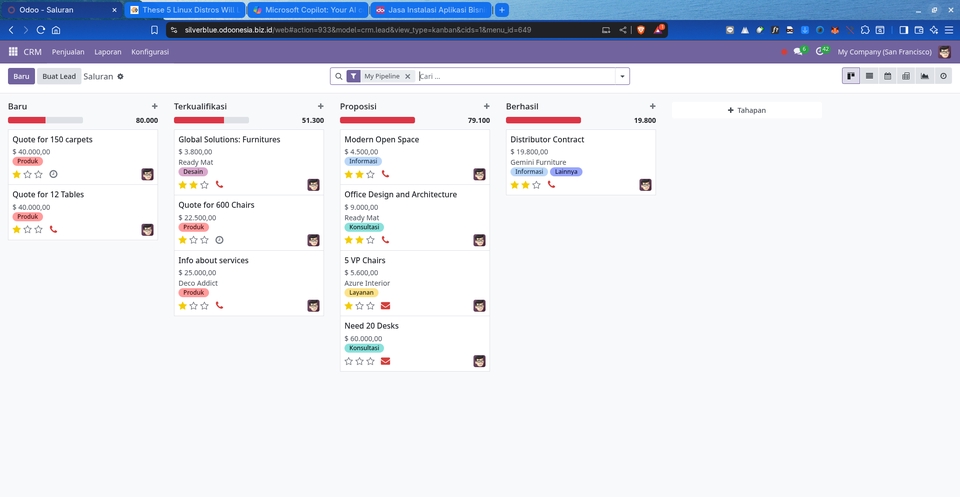The width and height of the screenshot is (960, 497).
Task: Click the Baru button to create record
Action: point(21,76)
